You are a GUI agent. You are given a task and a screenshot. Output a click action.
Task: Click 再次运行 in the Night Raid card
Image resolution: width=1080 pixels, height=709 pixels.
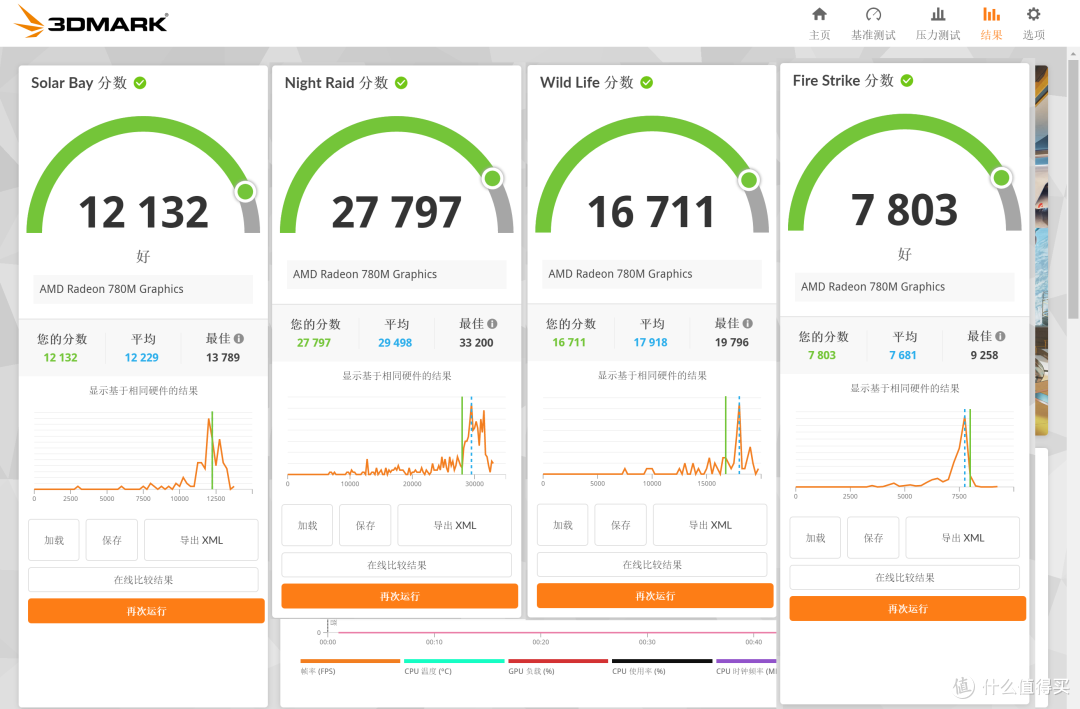point(399,596)
